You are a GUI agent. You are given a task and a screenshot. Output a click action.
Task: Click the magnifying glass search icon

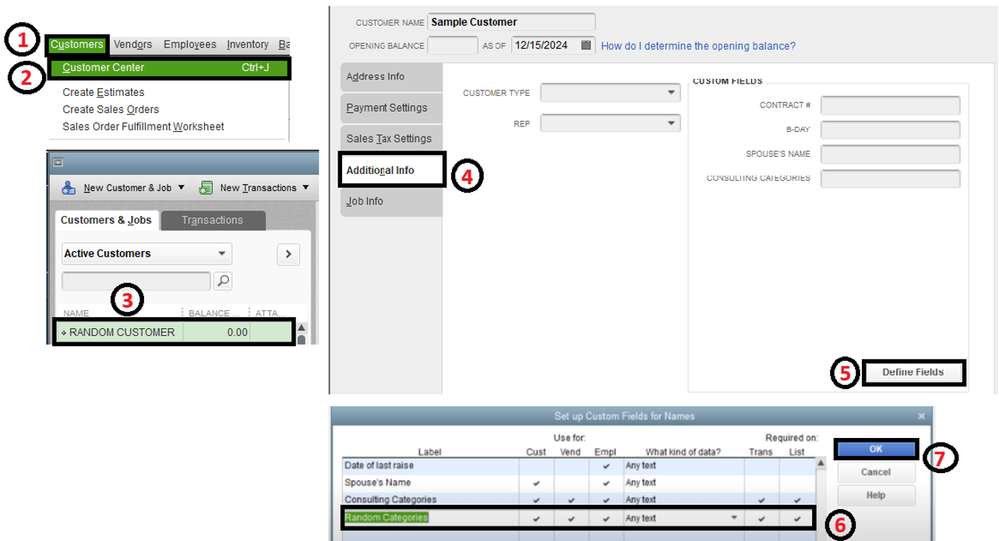click(223, 280)
